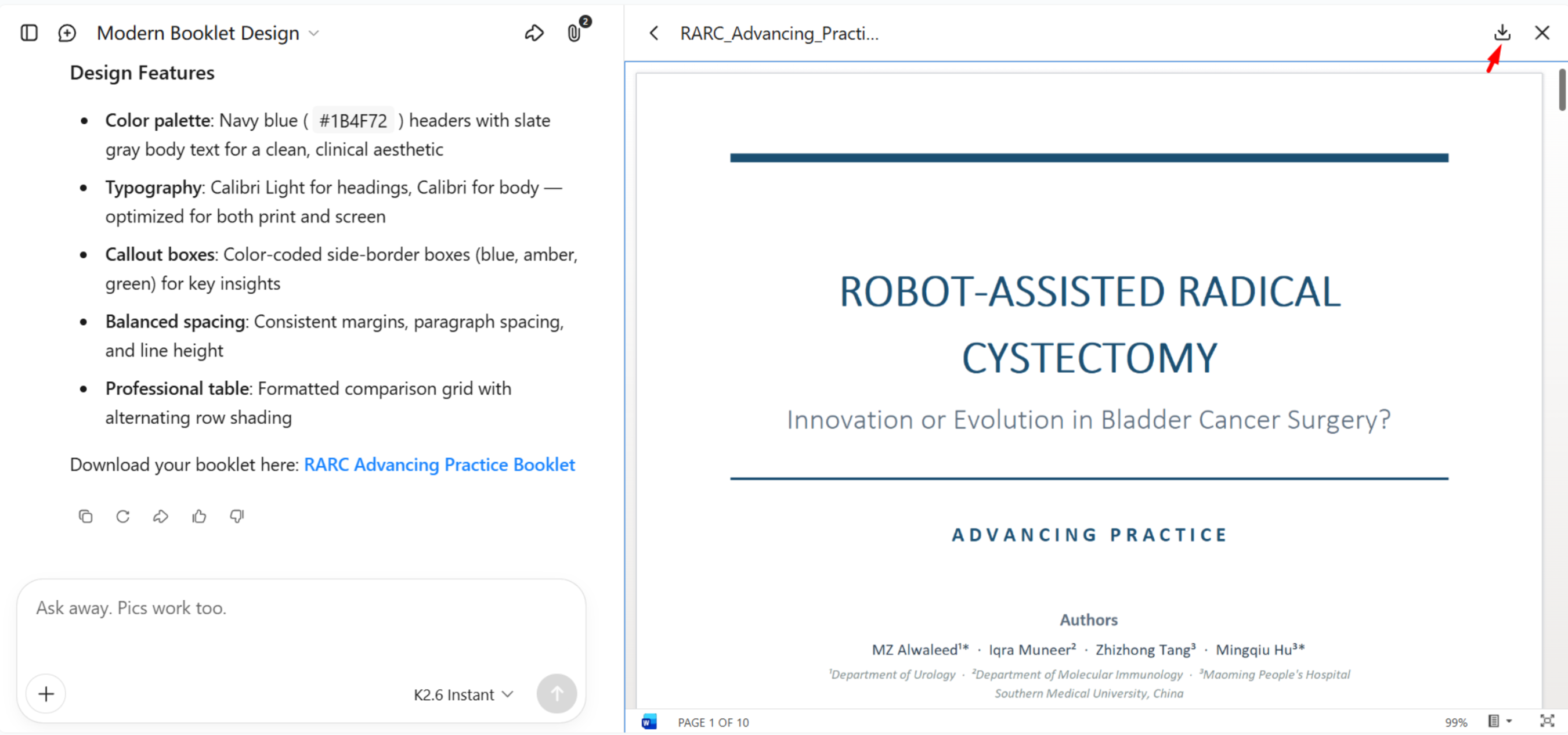This screenshot has height=735, width=1568.
Task: Copy the assistant response
Action: [85, 516]
